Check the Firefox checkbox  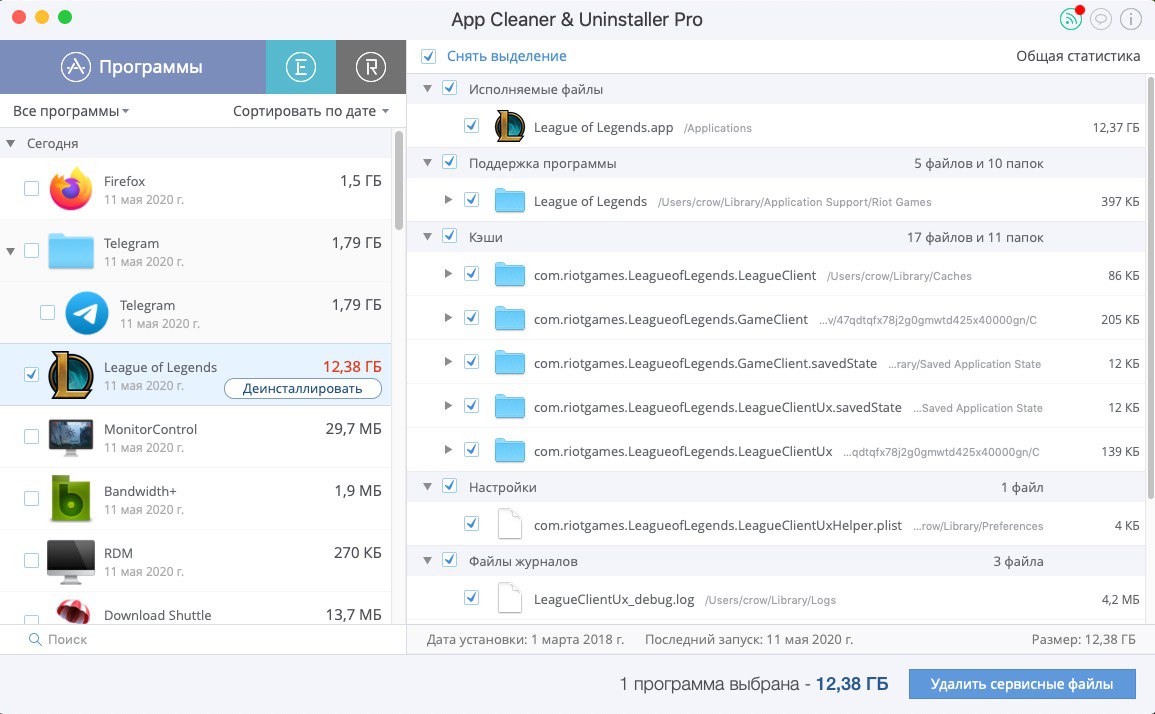(x=31, y=189)
